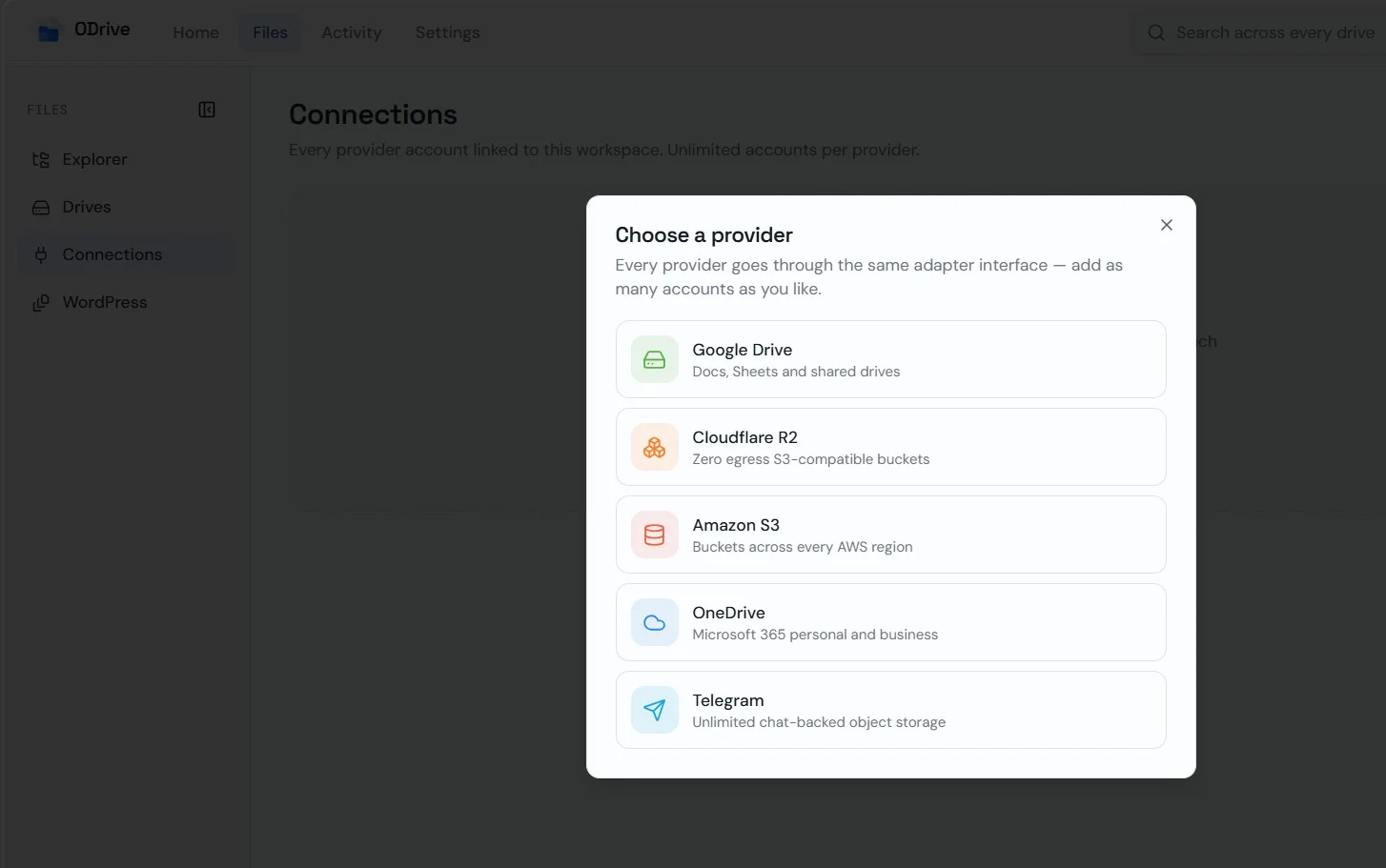Screen dimensions: 1386x868
Task: Click the Google Drive provider icon
Action: pyautogui.click(x=654, y=359)
